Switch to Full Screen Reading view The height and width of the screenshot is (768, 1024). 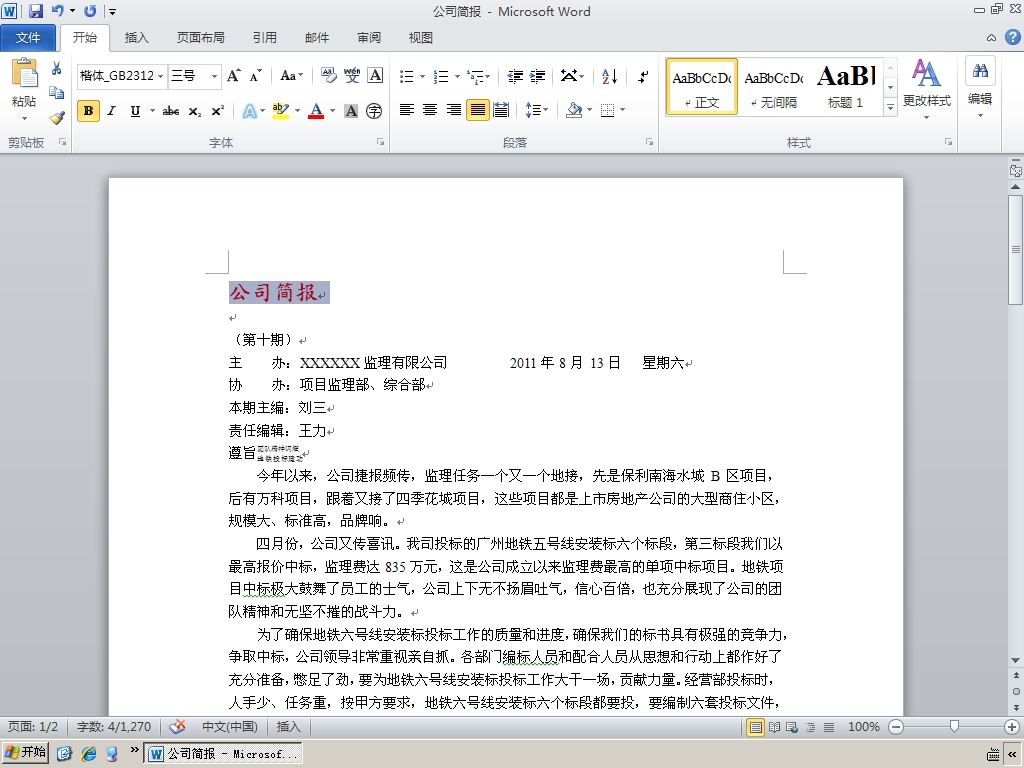pos(775,727)
